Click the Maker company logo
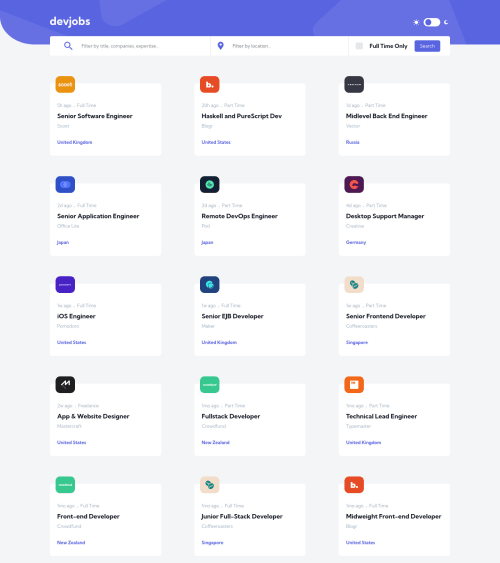Viewport: 500px width, 563px height. [x=210, y=285]
